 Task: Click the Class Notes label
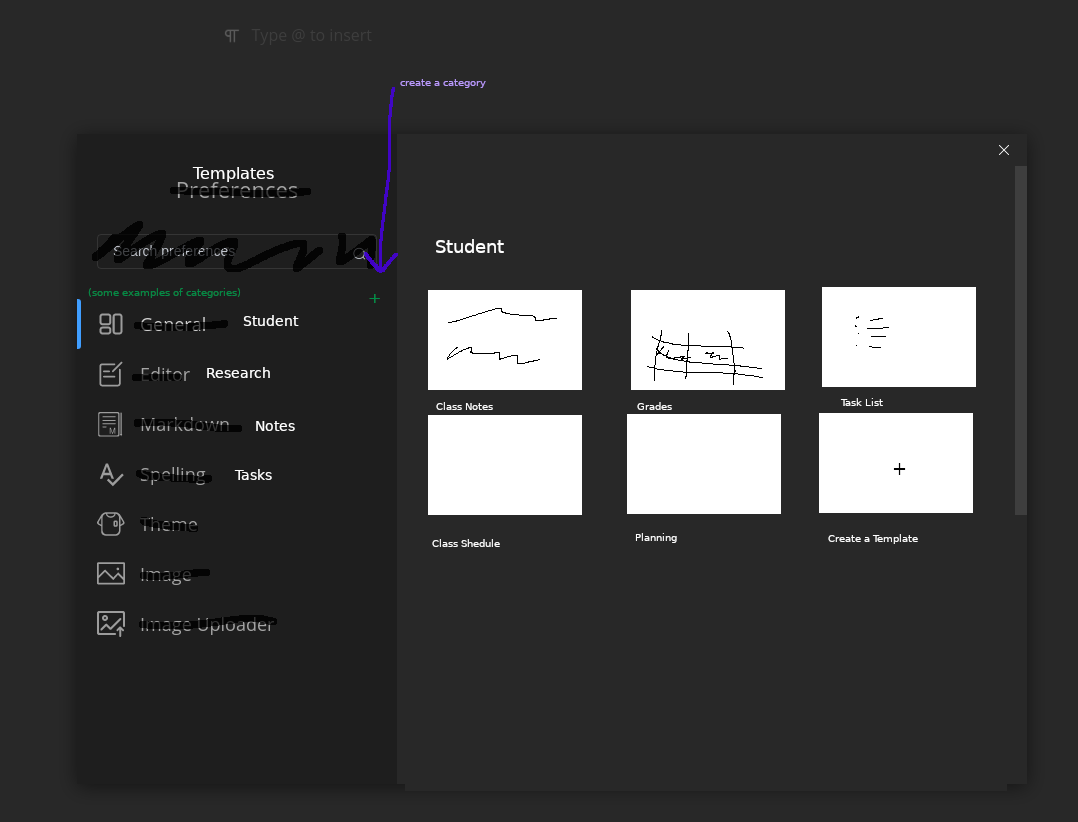point(464,406)
